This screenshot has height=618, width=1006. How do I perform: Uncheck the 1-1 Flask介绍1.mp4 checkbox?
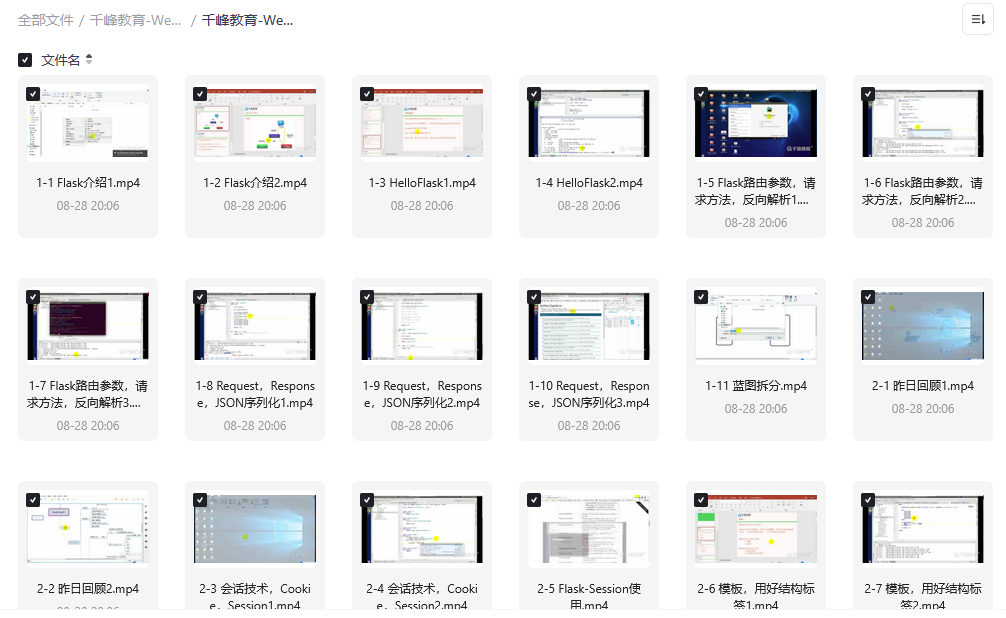[33, 93]
